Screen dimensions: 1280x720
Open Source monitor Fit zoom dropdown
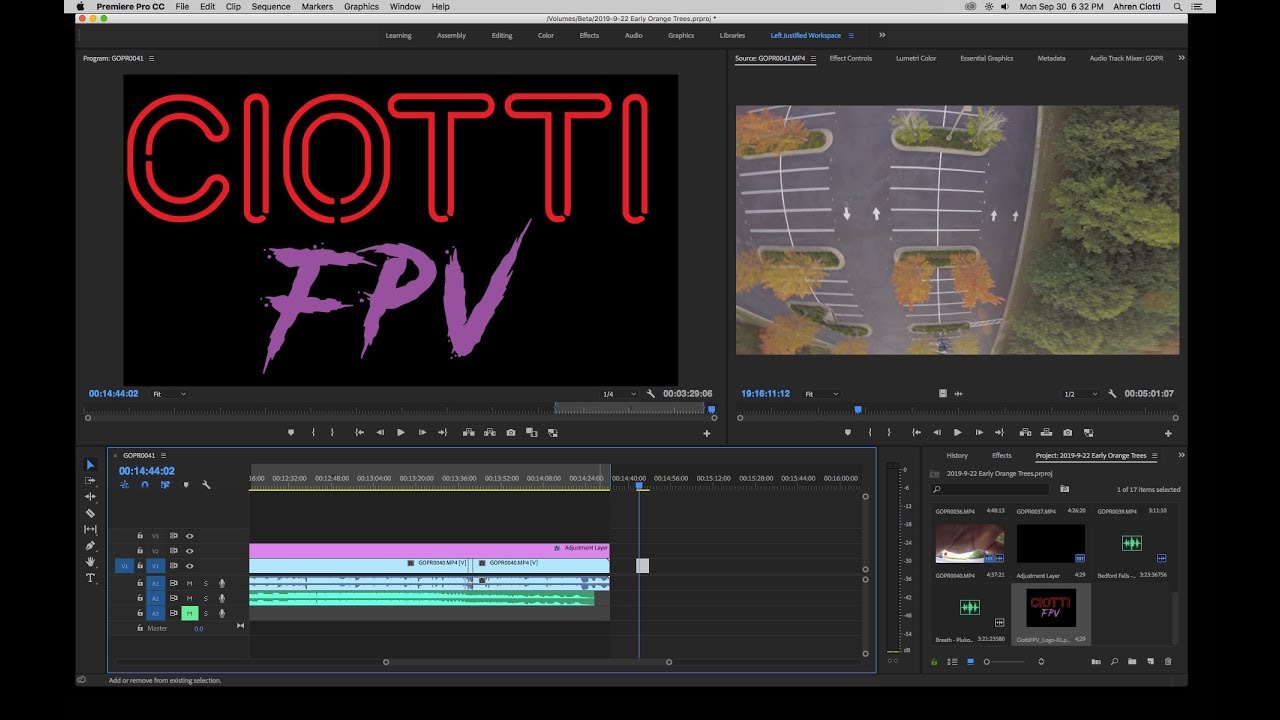(x=822, y=394)
